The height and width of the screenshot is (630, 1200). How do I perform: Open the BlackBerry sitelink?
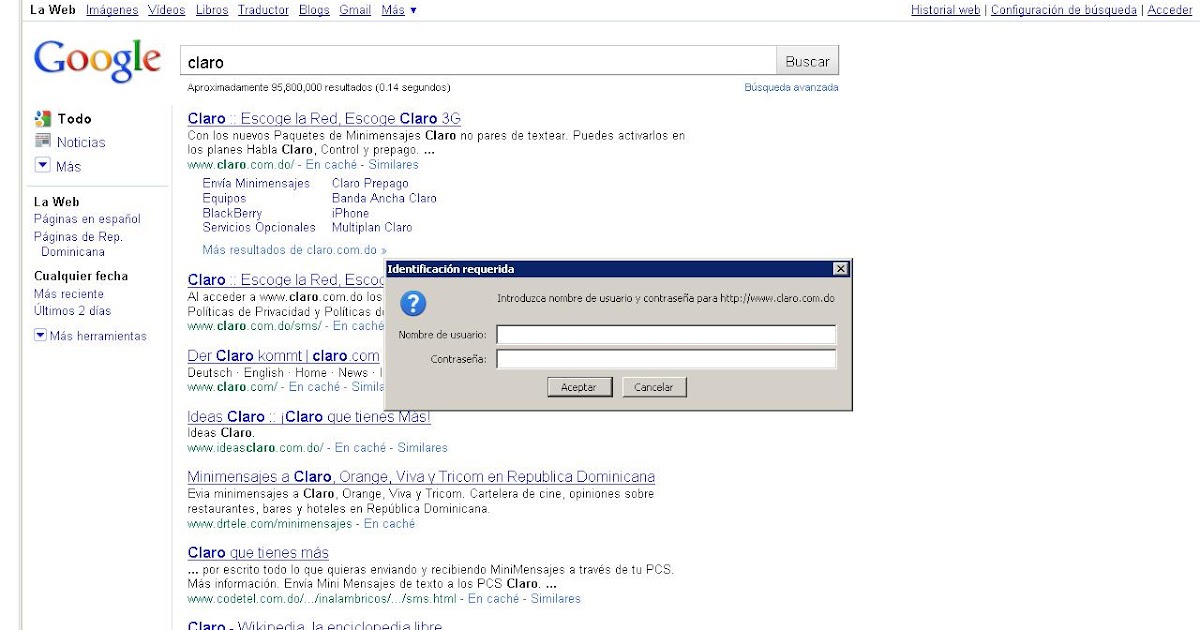[232, 213]
